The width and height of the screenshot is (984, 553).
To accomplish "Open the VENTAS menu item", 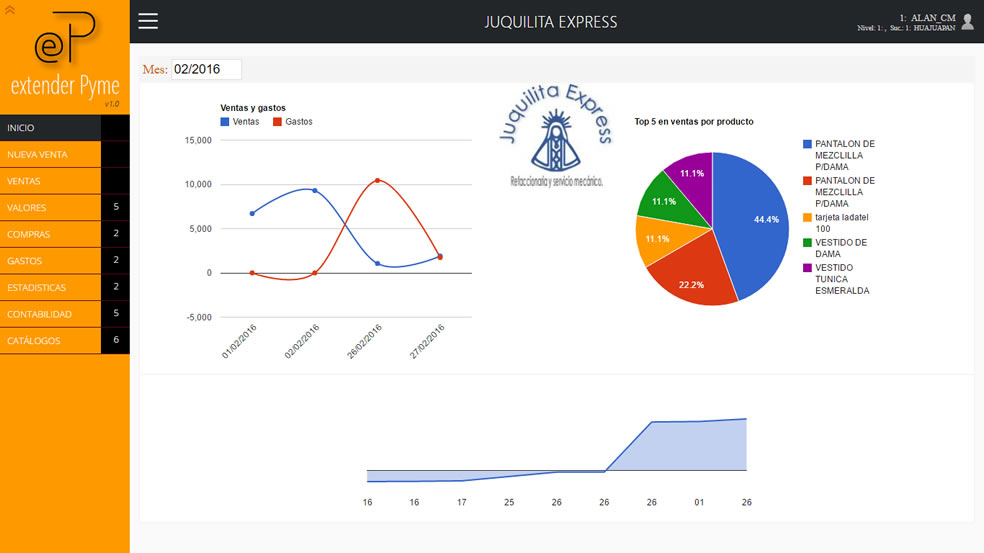I will coord(50,181).
